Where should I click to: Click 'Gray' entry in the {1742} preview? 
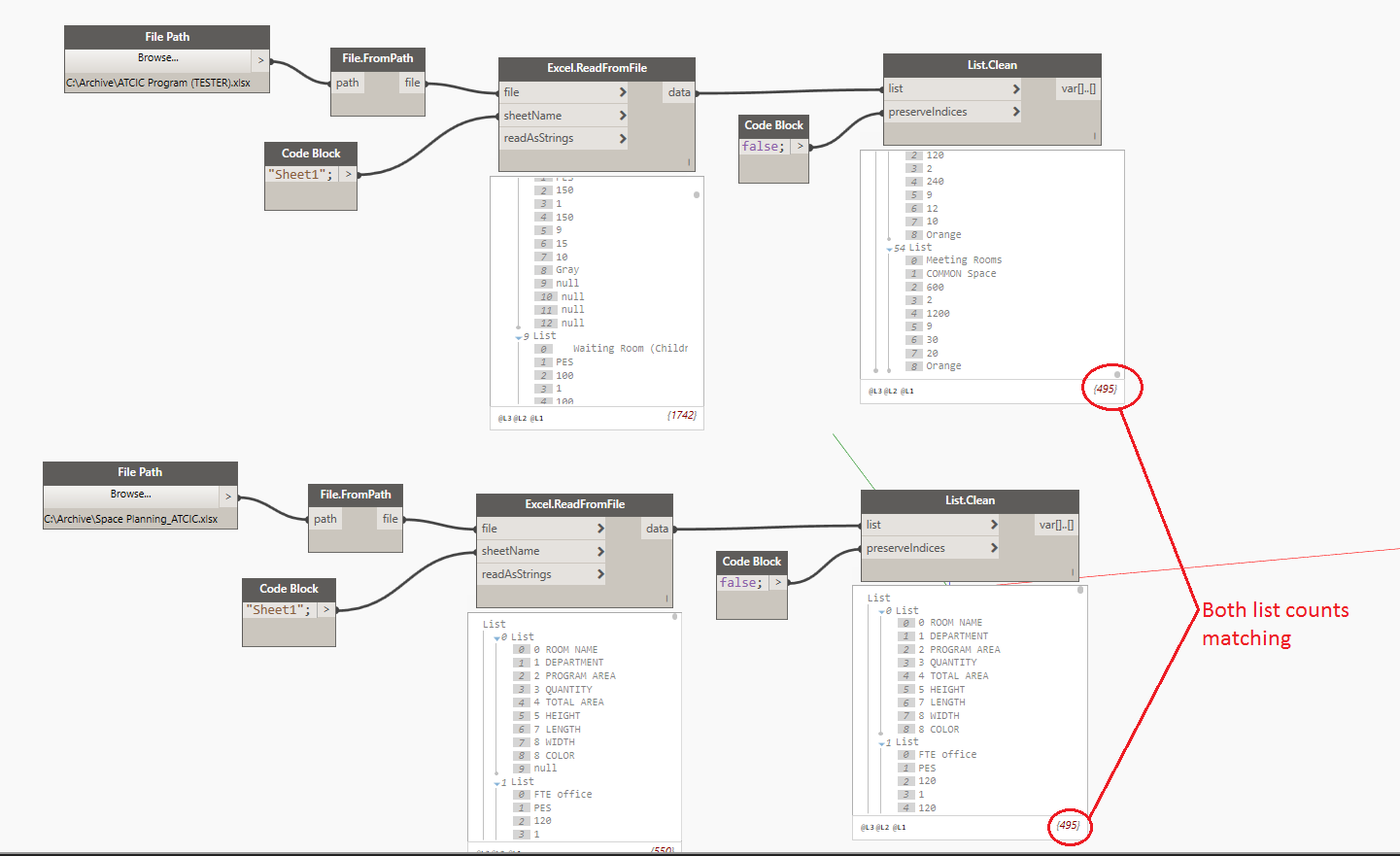click(567, 270)
